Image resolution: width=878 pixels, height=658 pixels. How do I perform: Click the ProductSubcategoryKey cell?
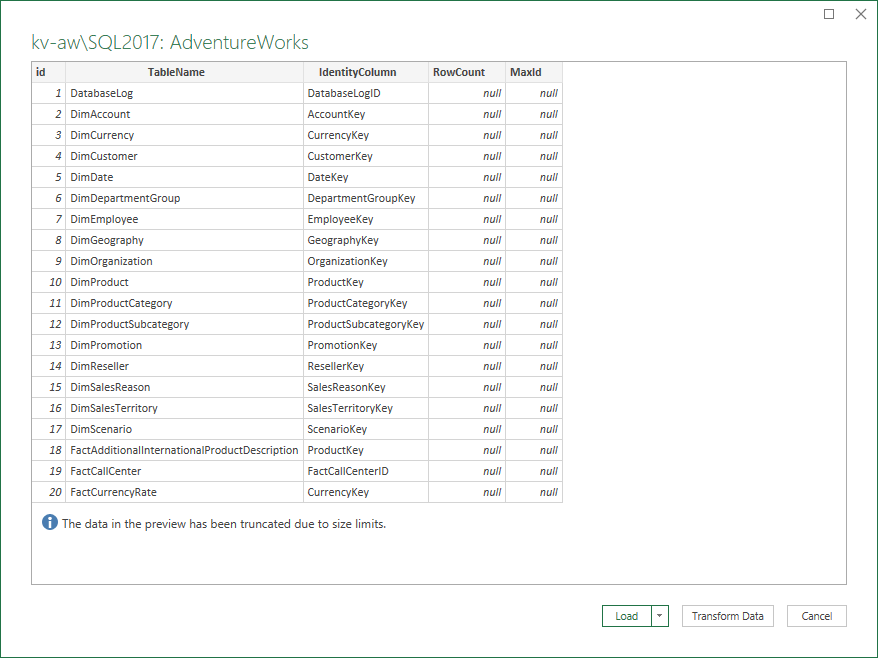pyautogui.click(x=366, y=324)
